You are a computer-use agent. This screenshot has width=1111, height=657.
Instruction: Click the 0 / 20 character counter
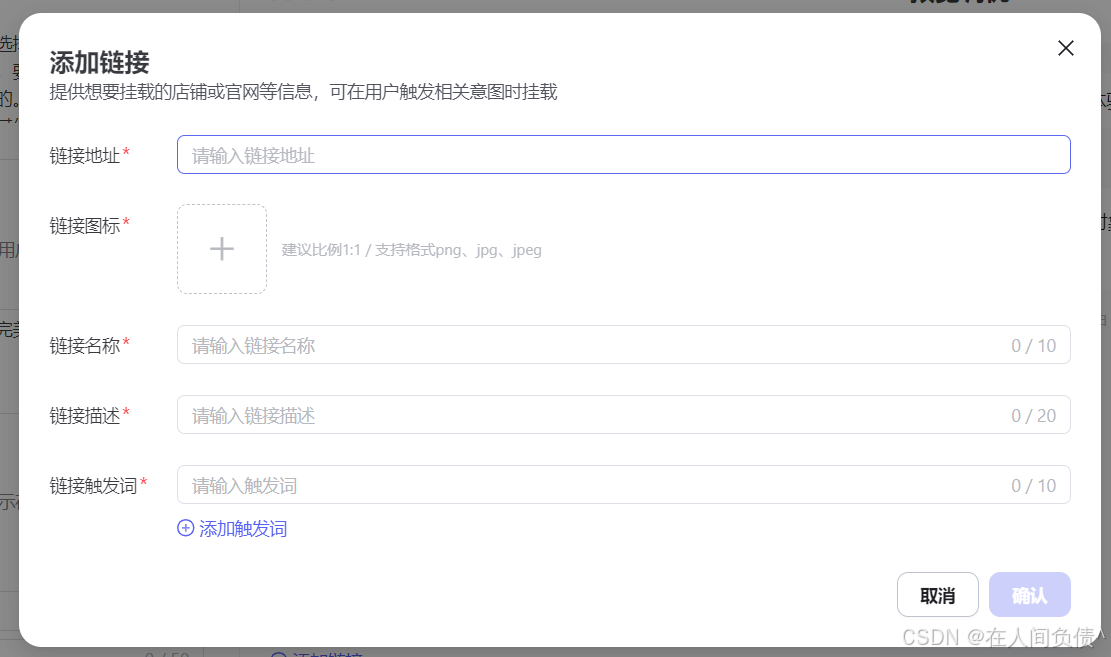click(1033, 415)
